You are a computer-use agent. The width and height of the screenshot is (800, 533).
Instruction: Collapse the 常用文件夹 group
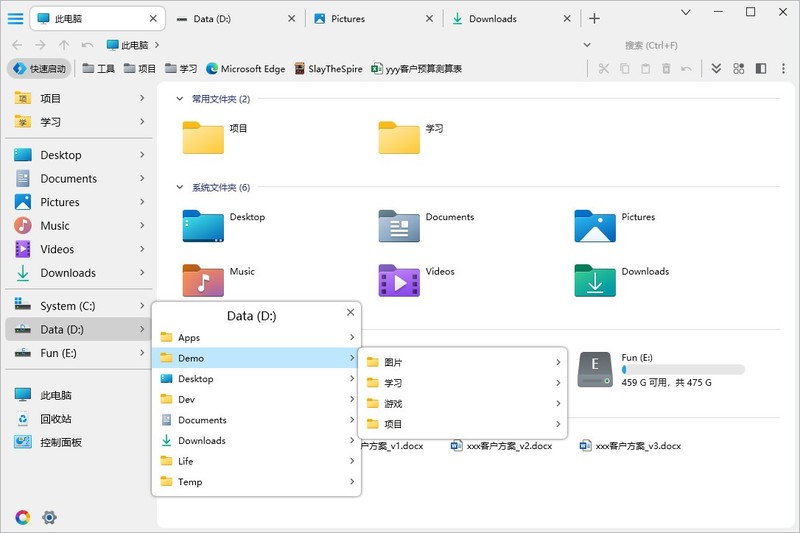click(180, 98)
